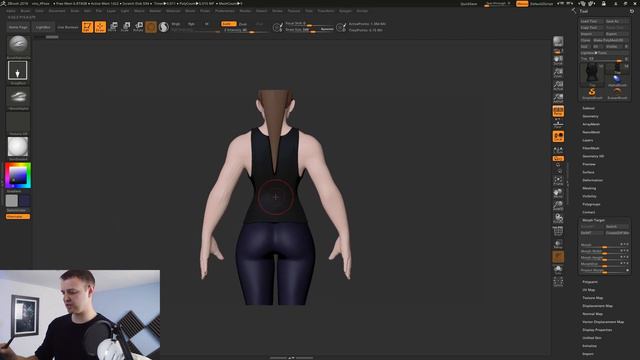Image resolution: width=640 pixels, height=360 pixels.
Task: Open the Alpha menu
Action: click(11, 11)
